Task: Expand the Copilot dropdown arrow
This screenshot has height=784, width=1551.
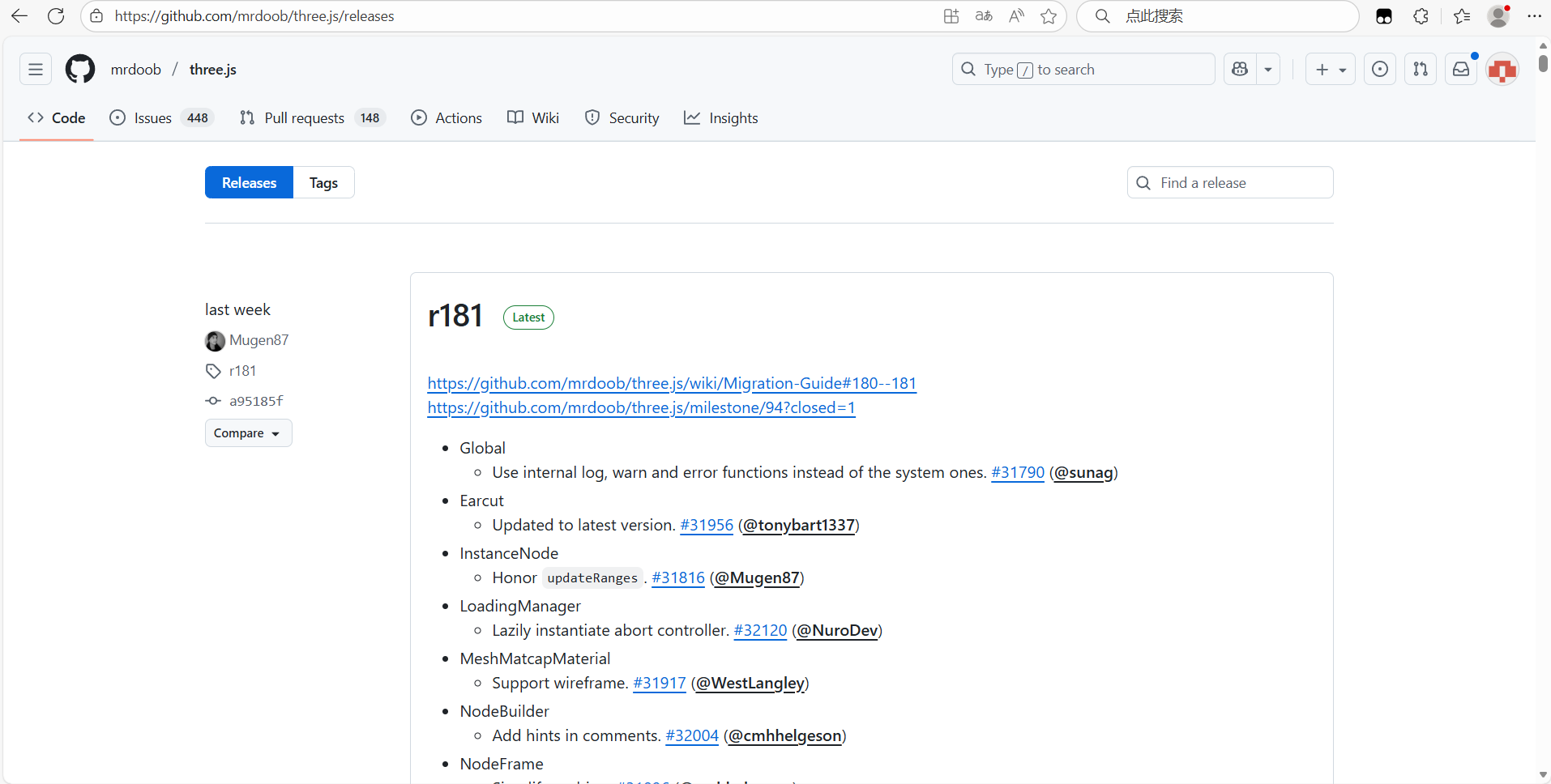Action: point(1268,70)
